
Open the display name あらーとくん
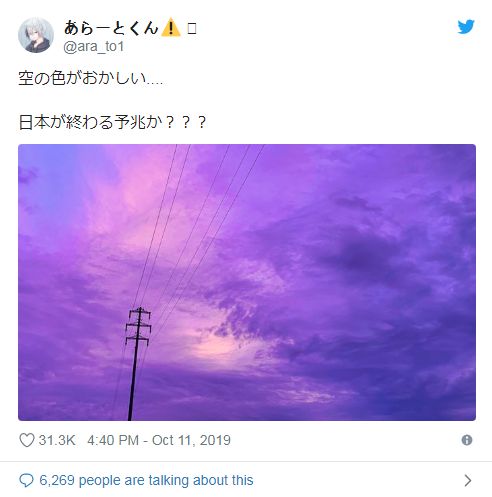[x=111, y=28]
